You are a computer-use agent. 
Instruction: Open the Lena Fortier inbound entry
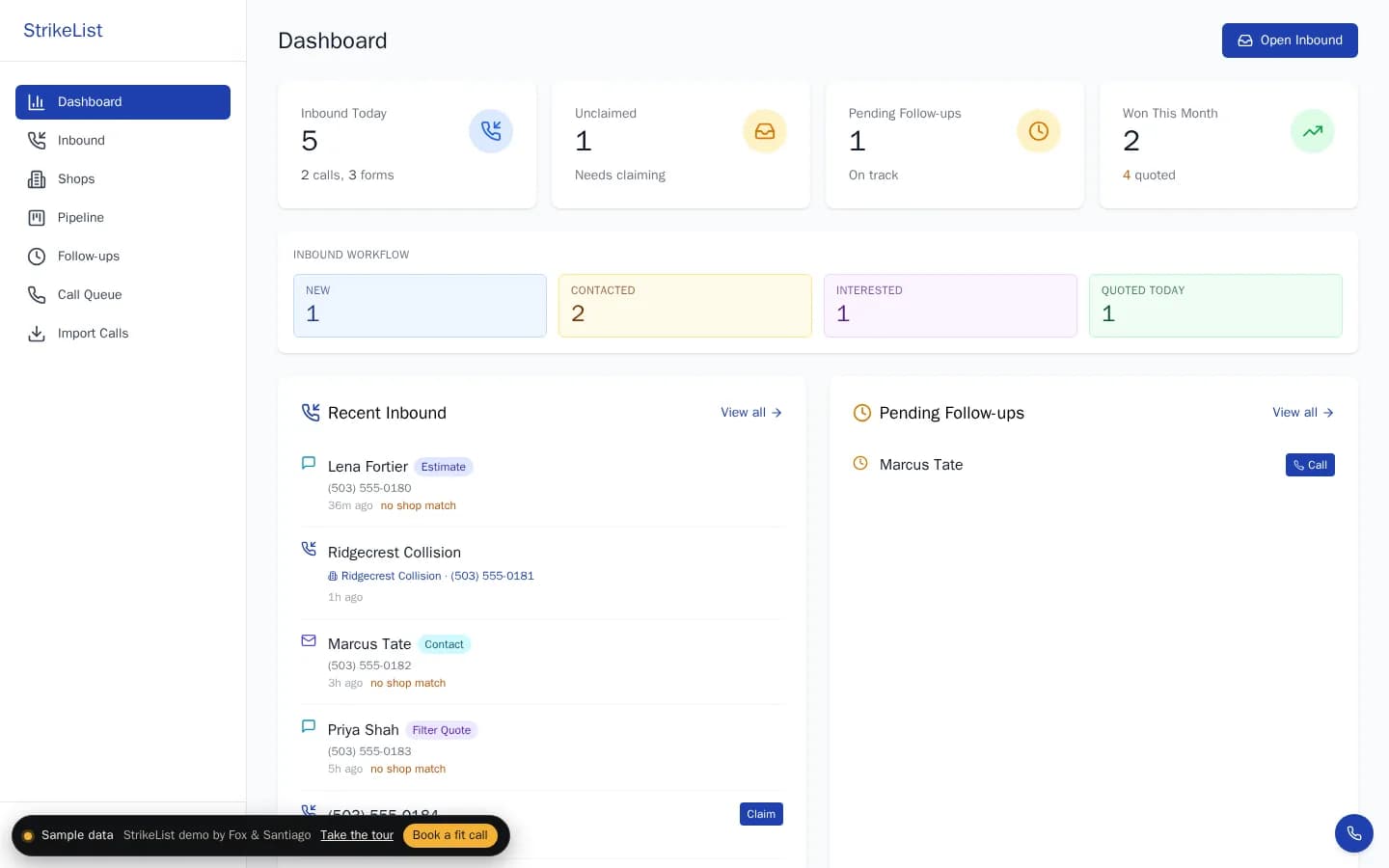542,484
